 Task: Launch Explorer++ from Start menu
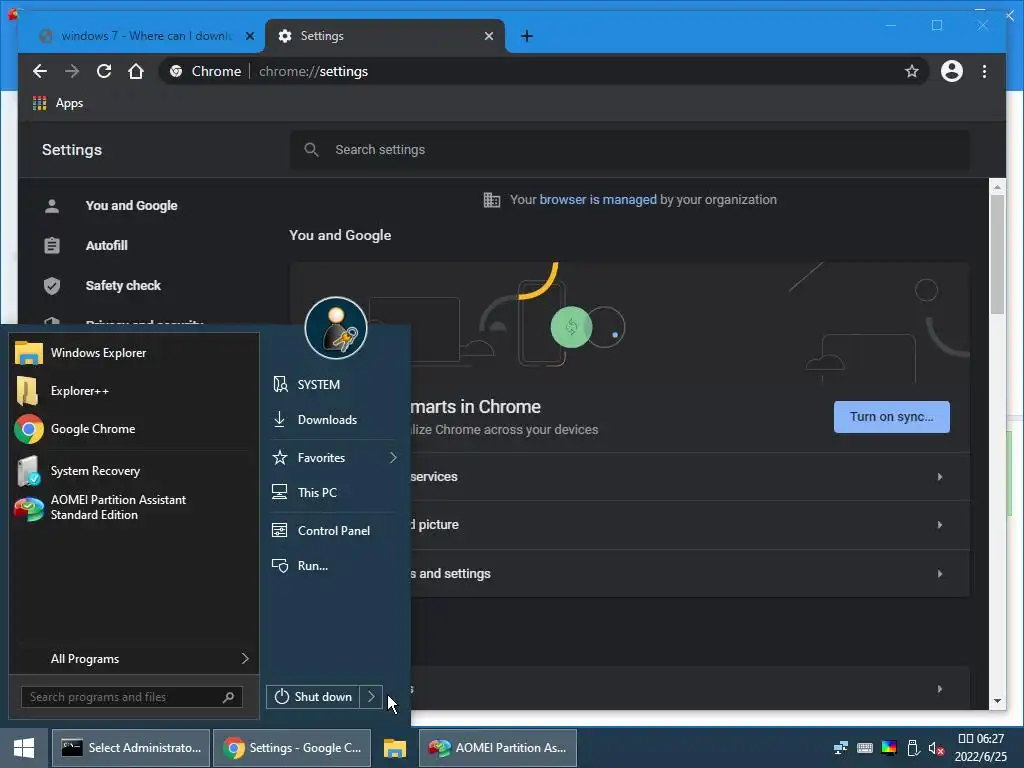[134, 391]
